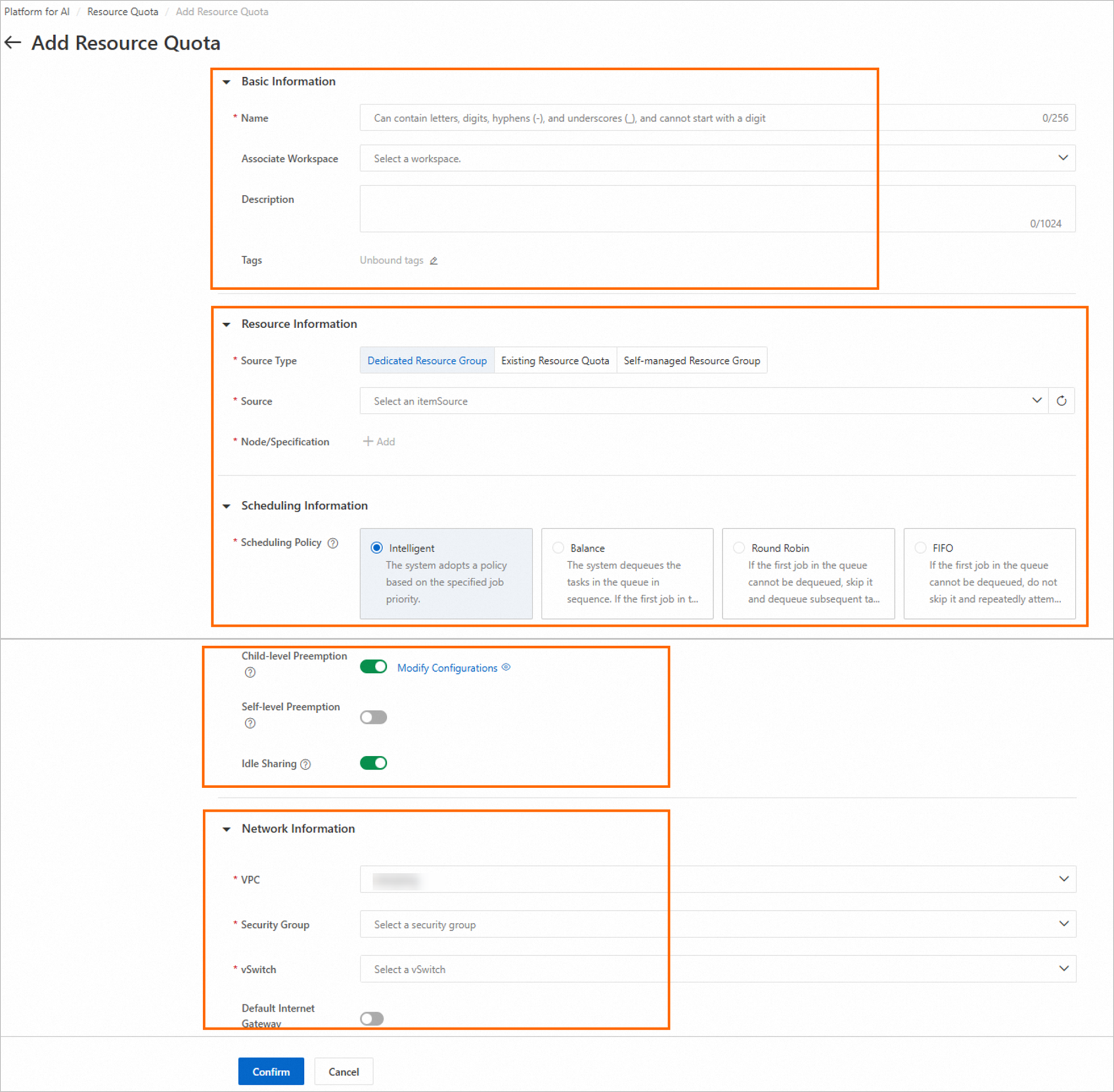Open the Associate Workspace dropdown
Screen dimensions: 1114x1092
(717, 158)
